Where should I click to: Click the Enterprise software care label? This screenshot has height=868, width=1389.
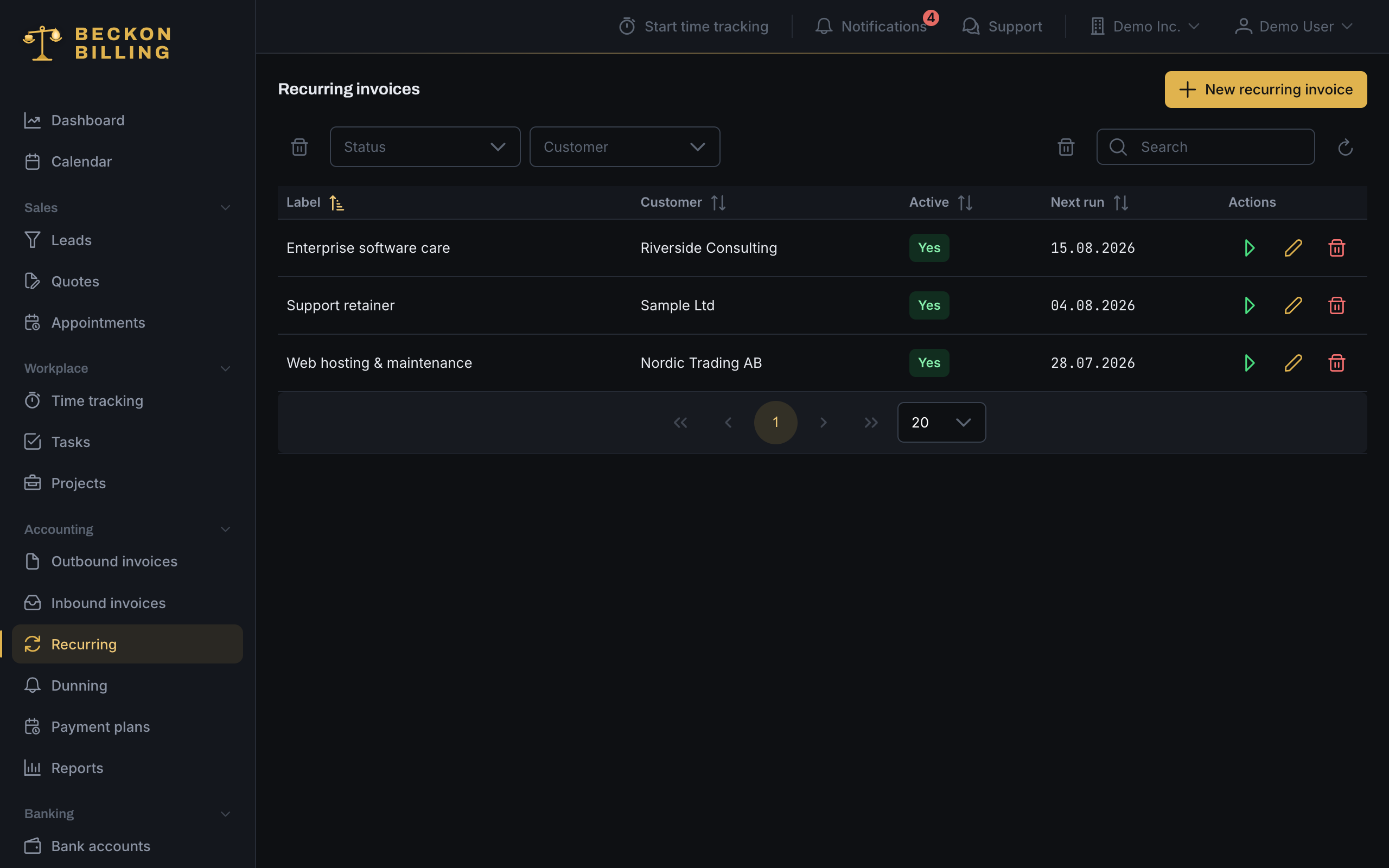click(368, 248)
